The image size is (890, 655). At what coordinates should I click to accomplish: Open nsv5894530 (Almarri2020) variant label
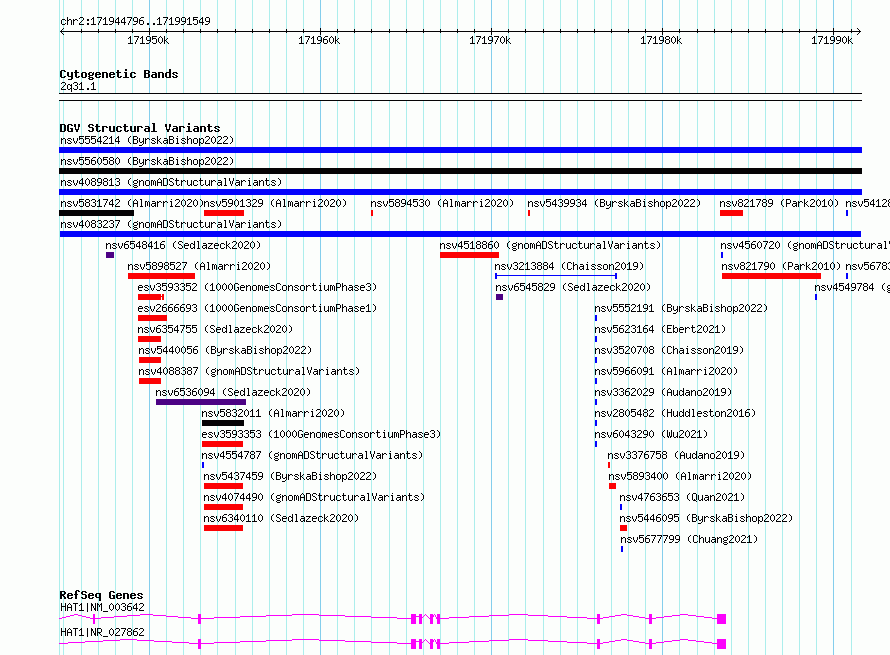coord(442,203)
